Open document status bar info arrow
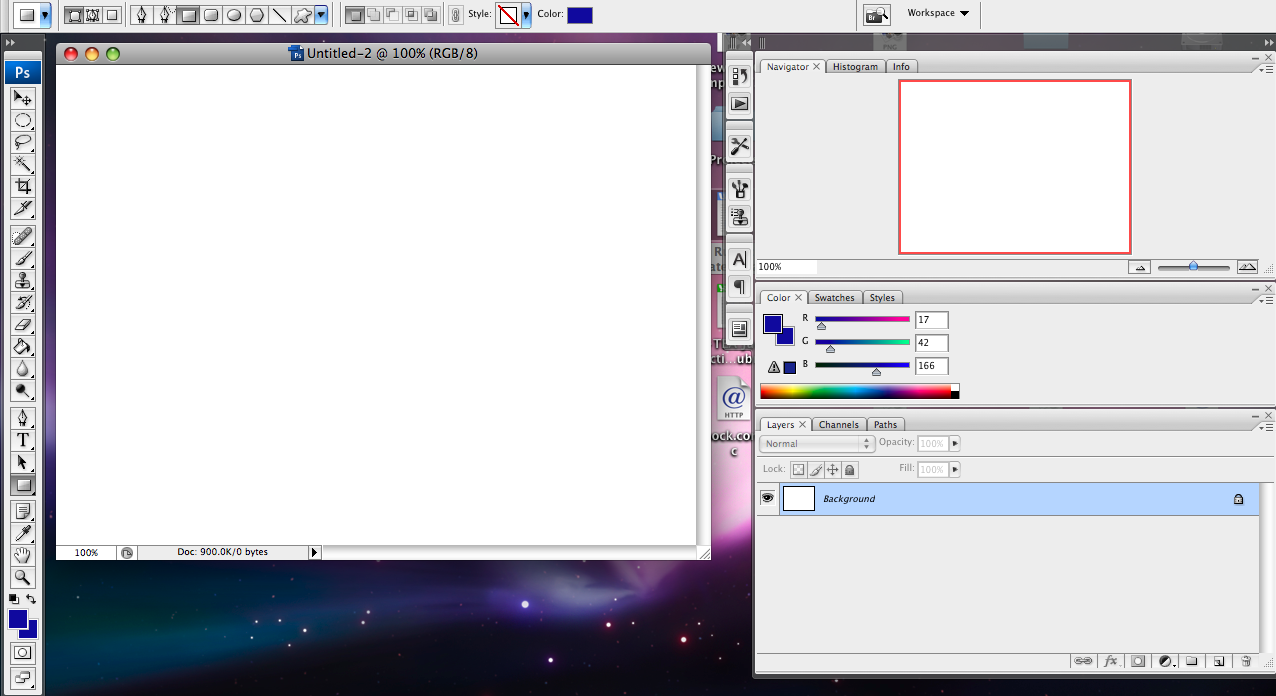The height and width of the screenshot is (696, 1276). pos(314,552)
